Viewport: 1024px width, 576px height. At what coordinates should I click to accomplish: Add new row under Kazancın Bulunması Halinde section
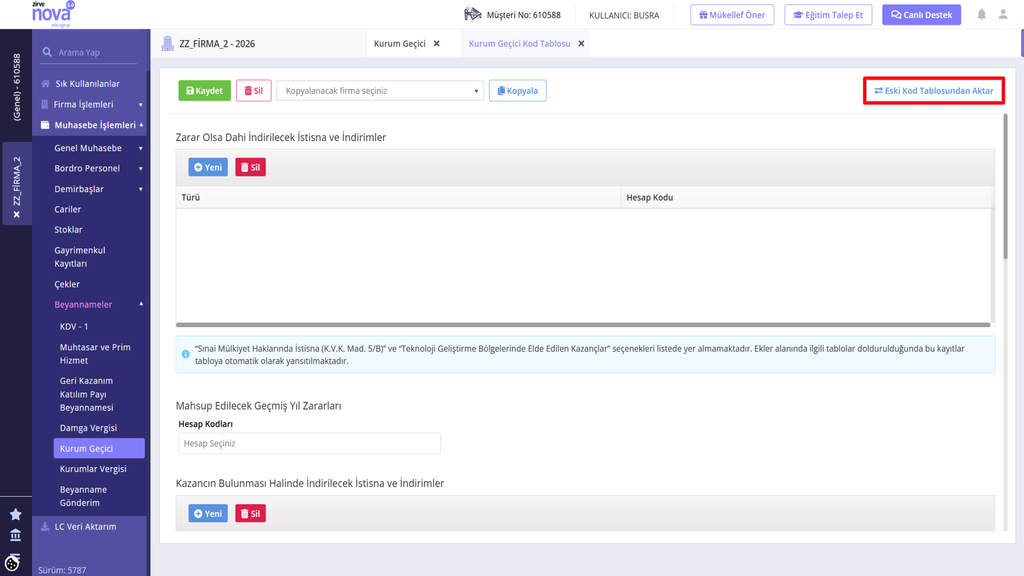pos(208,513)
